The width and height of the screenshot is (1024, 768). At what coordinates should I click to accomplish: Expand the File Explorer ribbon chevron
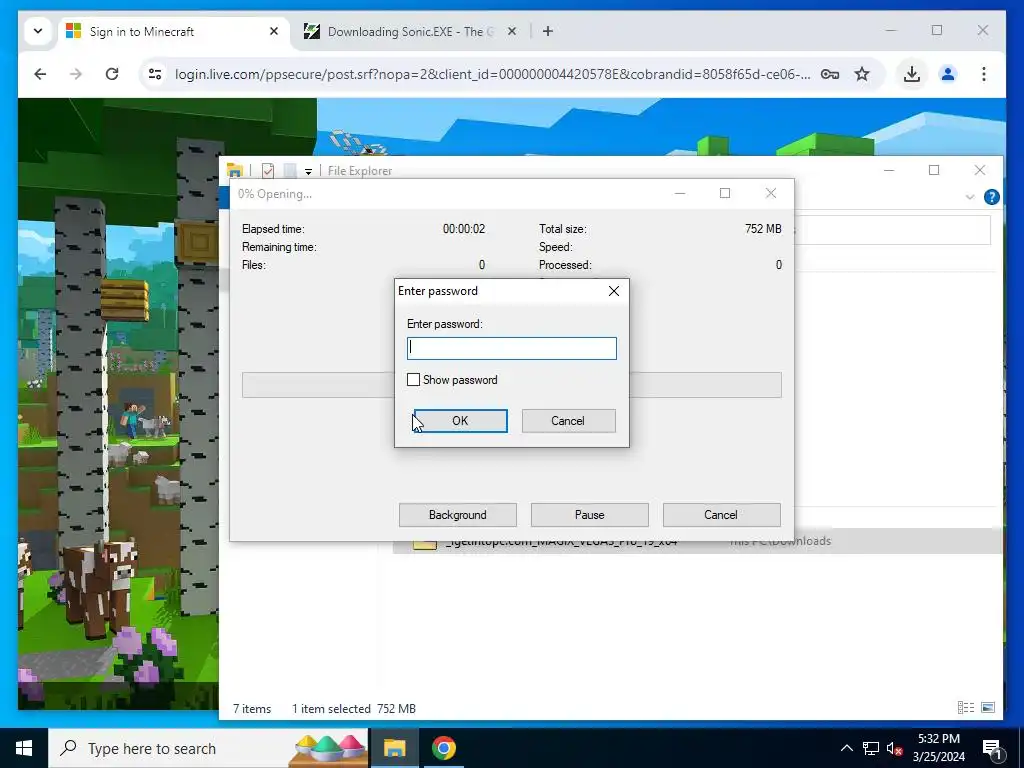coord(970,197)
